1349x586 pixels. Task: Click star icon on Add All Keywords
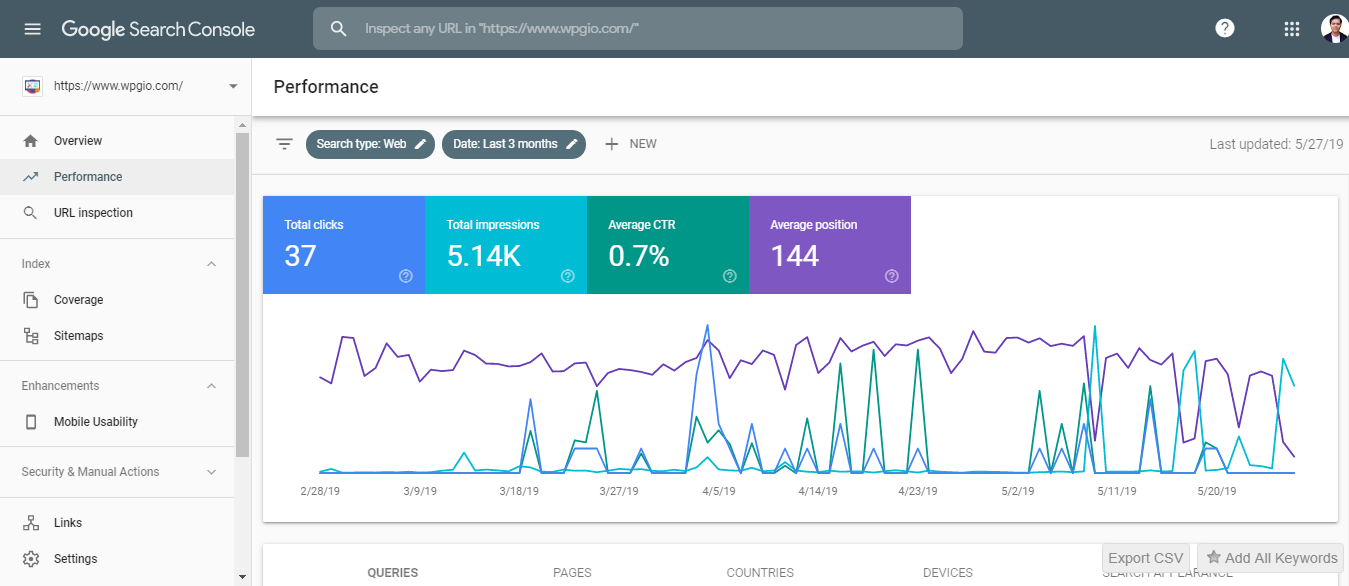coord(1214,558)
